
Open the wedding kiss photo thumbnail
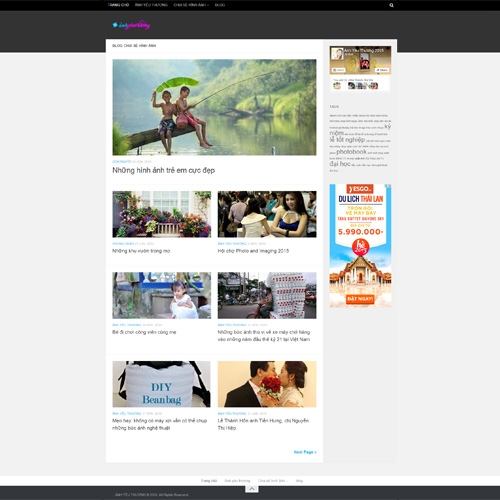click(x=267, y=384)
